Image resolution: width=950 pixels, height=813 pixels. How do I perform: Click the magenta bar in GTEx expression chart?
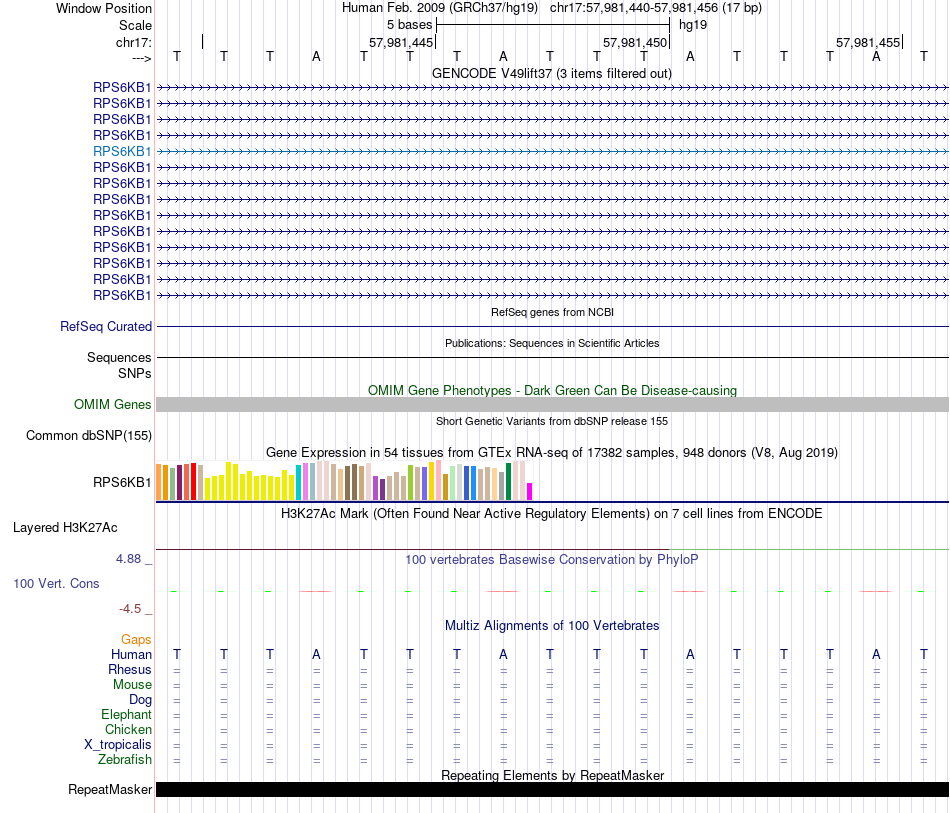coord(530,491)
